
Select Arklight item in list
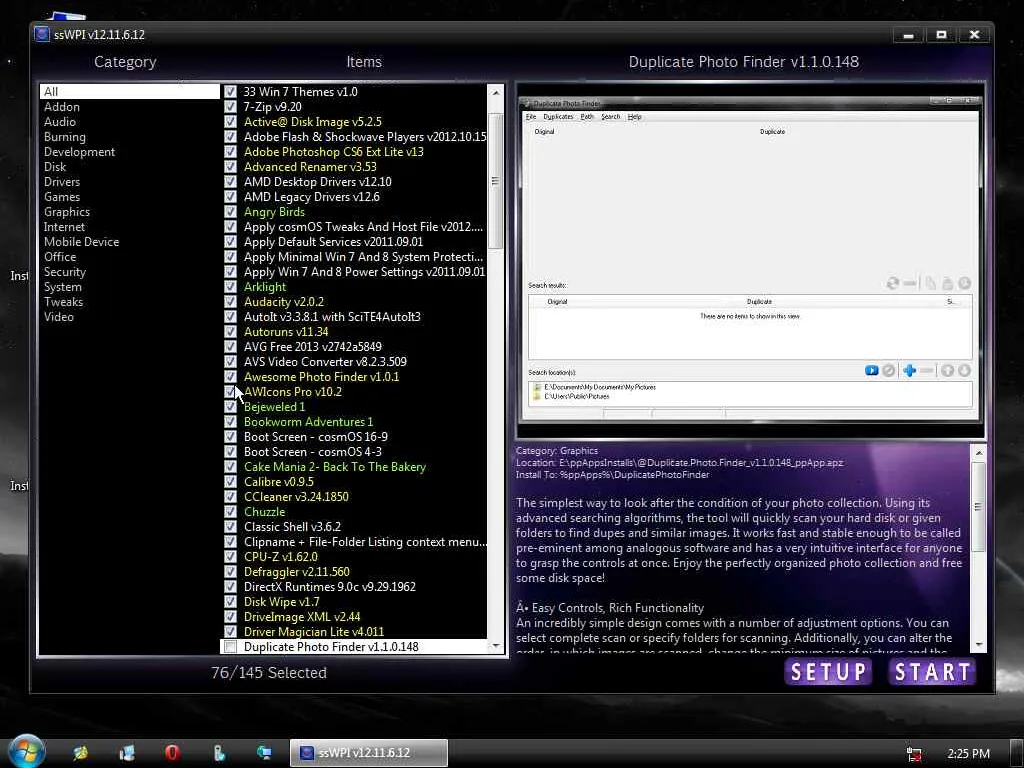pyautogui.click(x=264, y=287)
